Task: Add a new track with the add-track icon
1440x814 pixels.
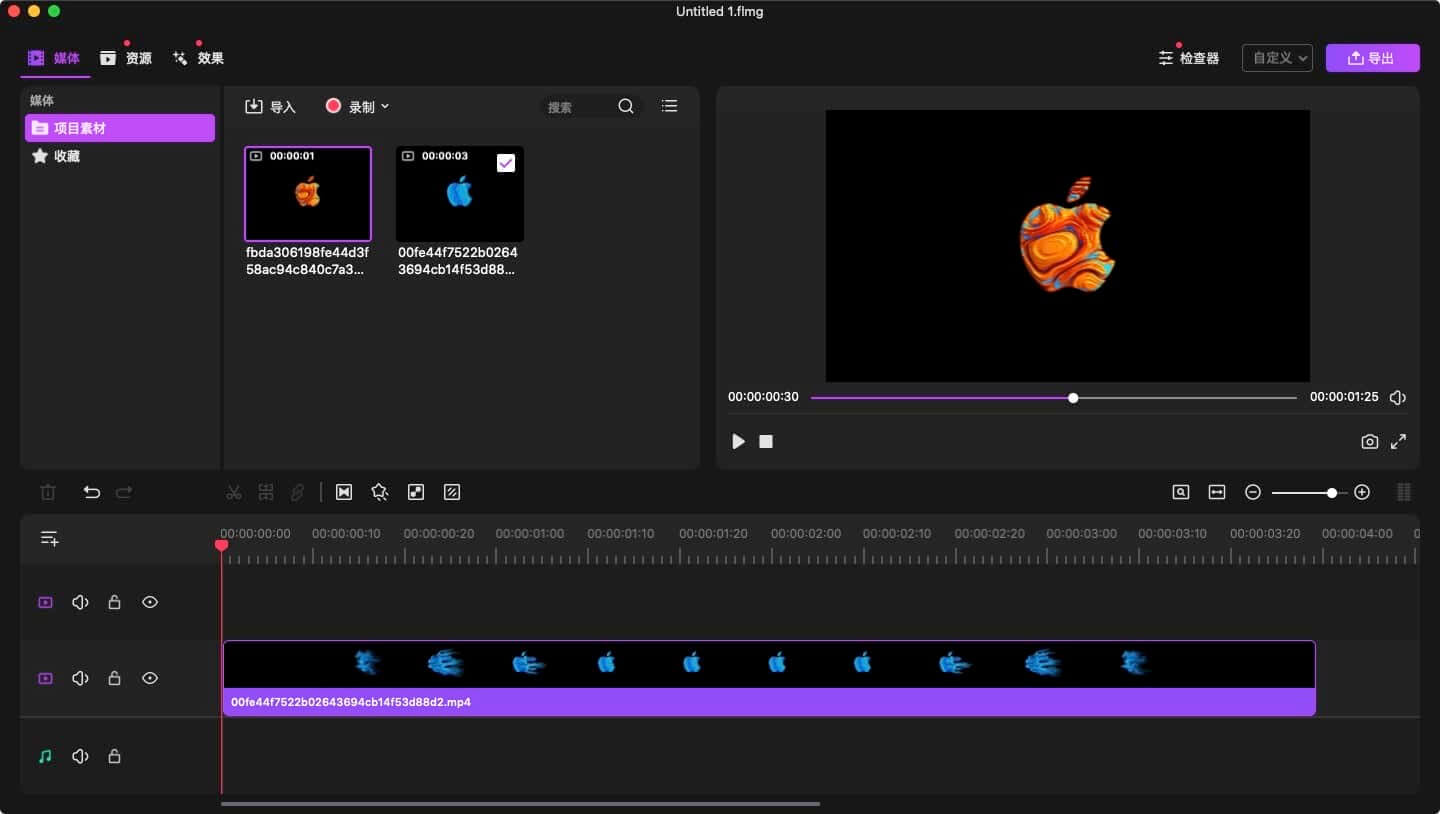Action: (x=49, y=538)
